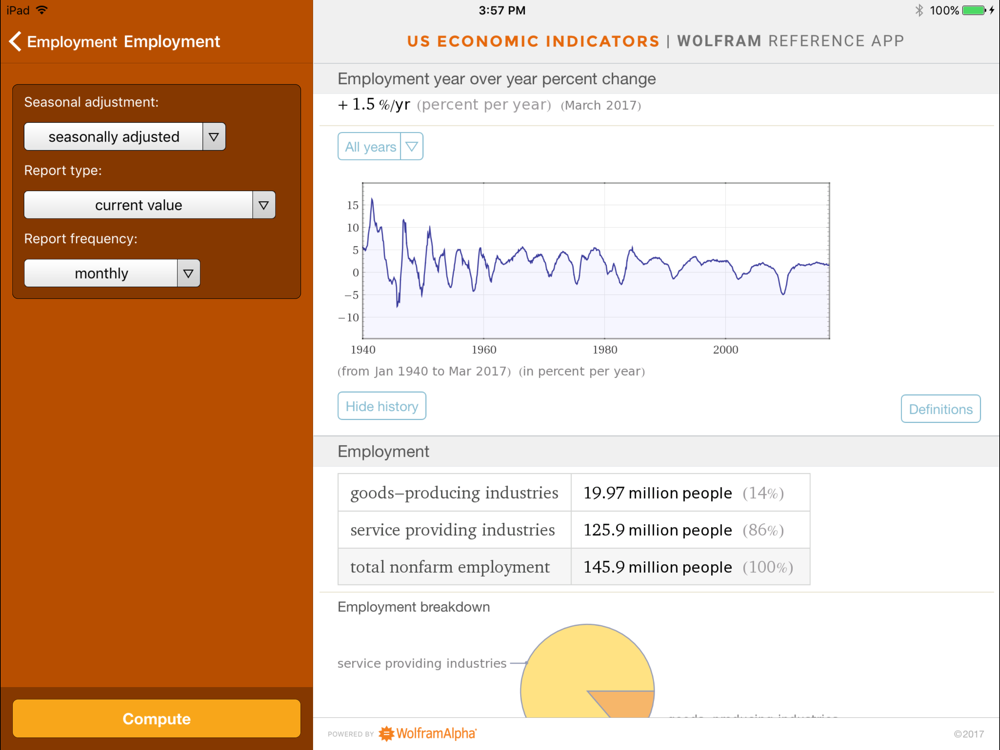Open the seasonally adjusted dropdown arrow

pos(214,136)
